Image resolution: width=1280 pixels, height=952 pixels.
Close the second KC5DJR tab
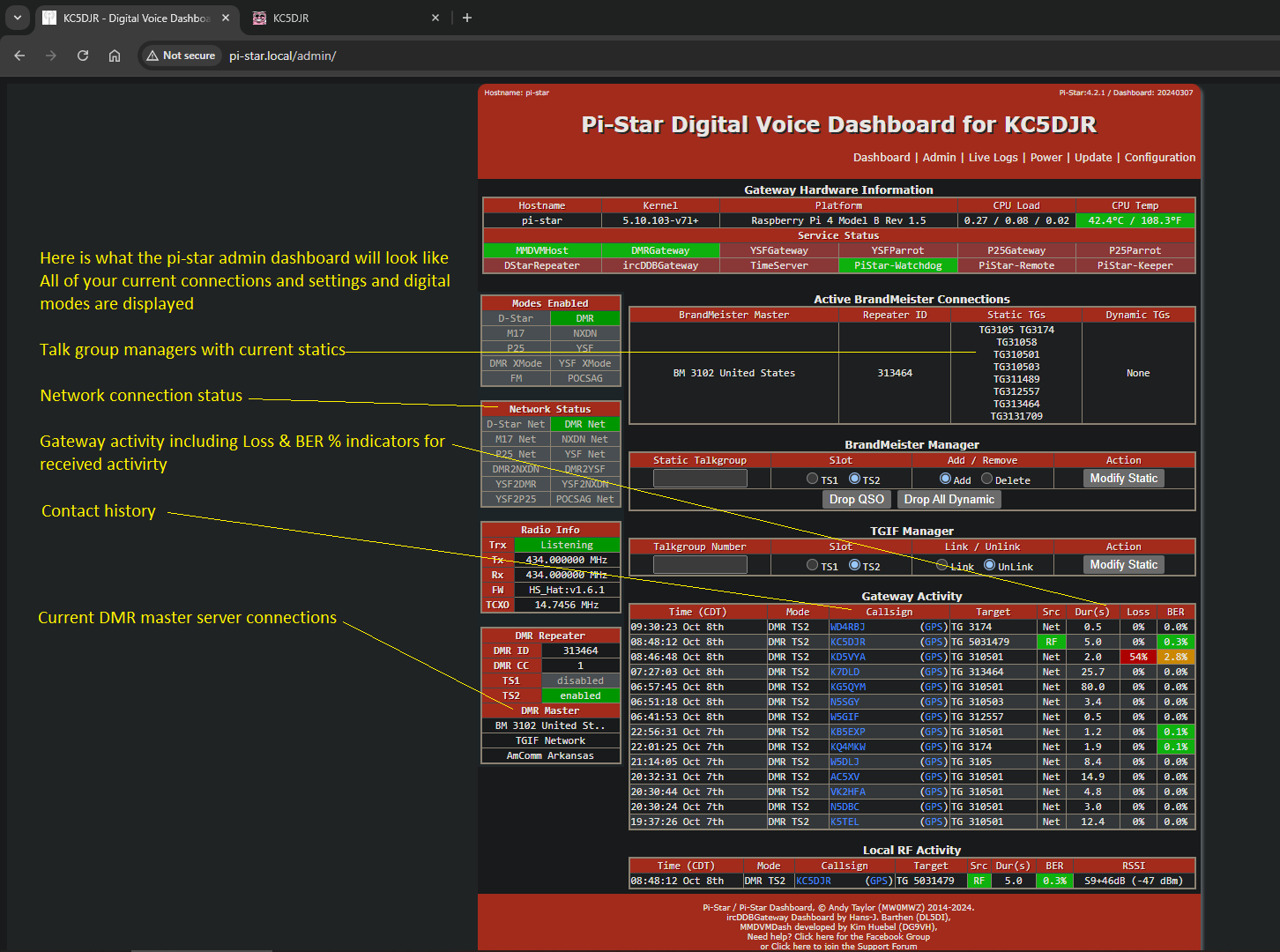[x=435, y=18]
